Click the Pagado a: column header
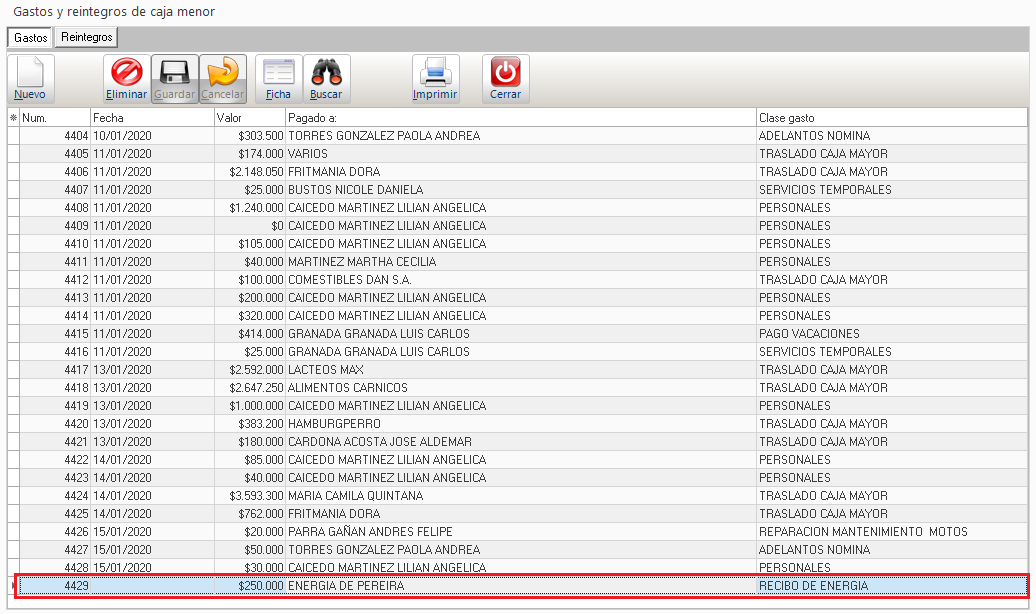The width and height of the screenshot is (1036, 614). click(x=520, y=118)
